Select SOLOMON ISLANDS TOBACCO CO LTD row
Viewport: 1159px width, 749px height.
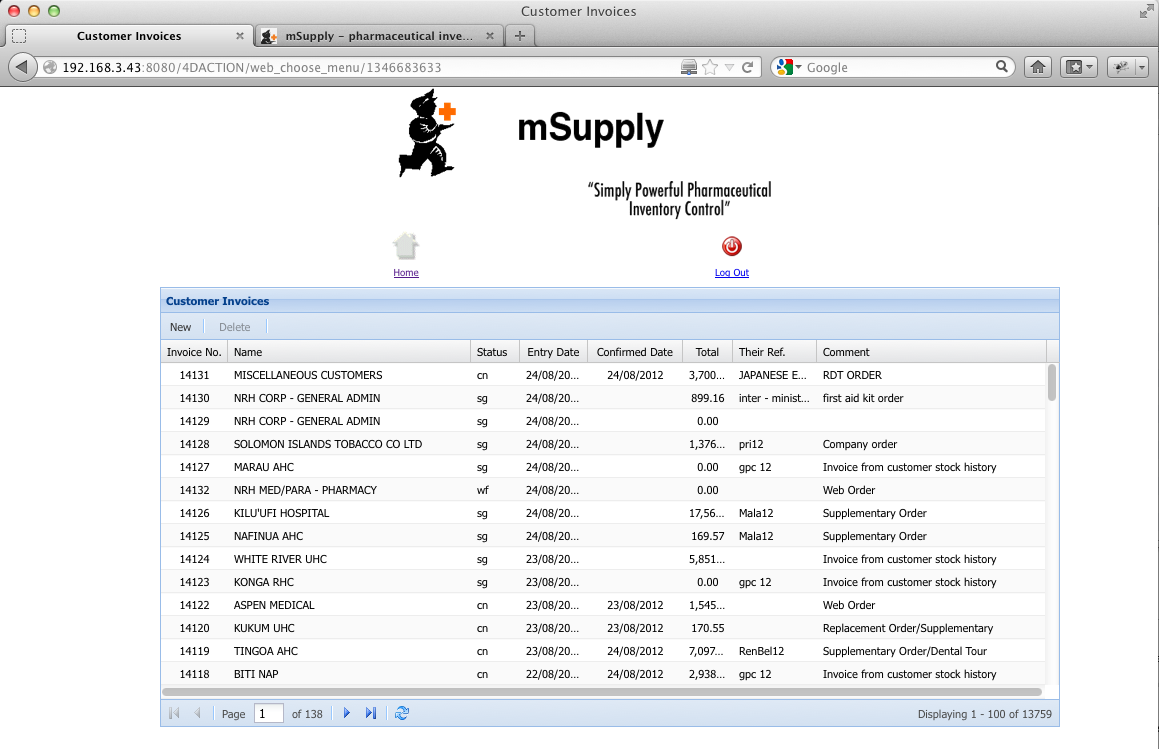click(x=603, y=444)
